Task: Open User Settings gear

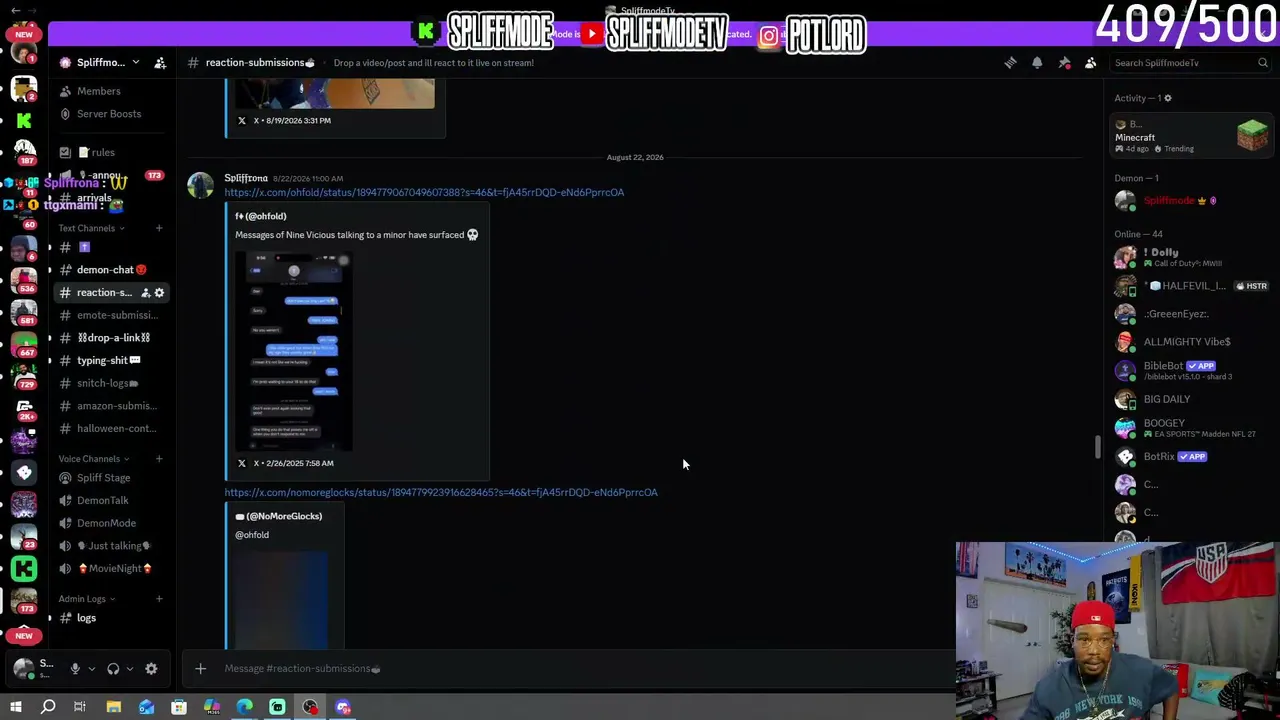Action: point(151,669)
